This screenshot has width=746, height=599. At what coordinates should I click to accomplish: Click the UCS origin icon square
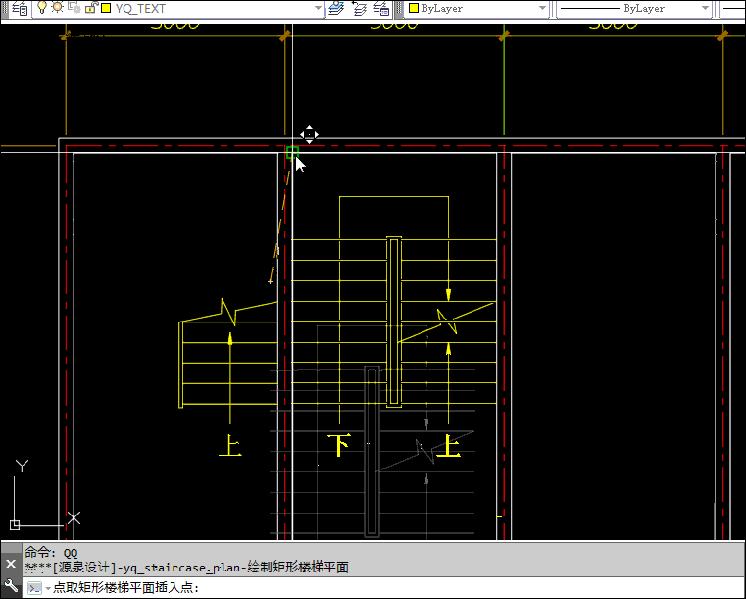click(x=15, y=525)
